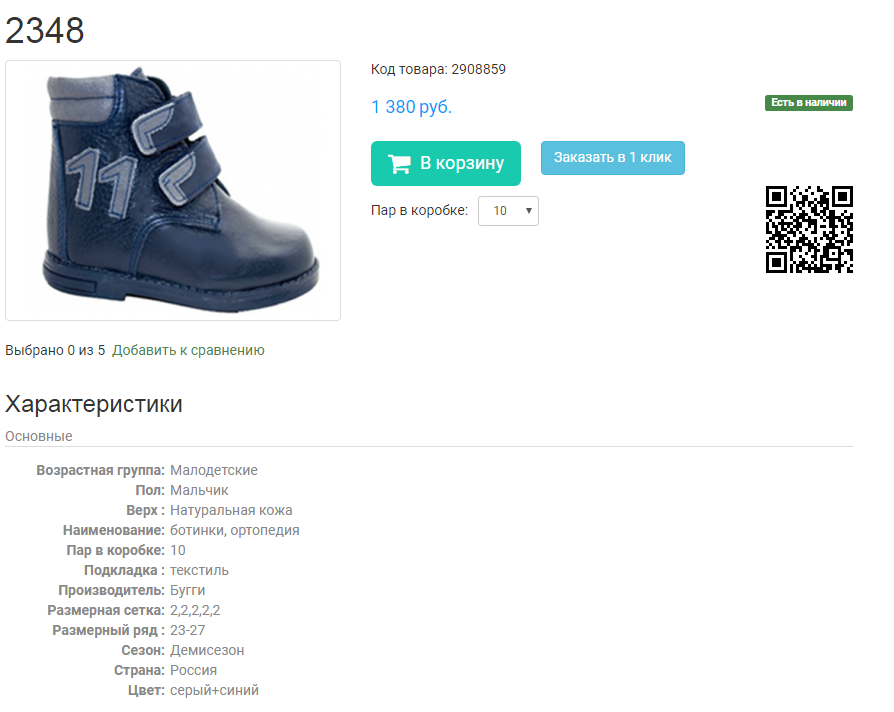
Task: Add the boots to the cart
Action: point(445,163)
